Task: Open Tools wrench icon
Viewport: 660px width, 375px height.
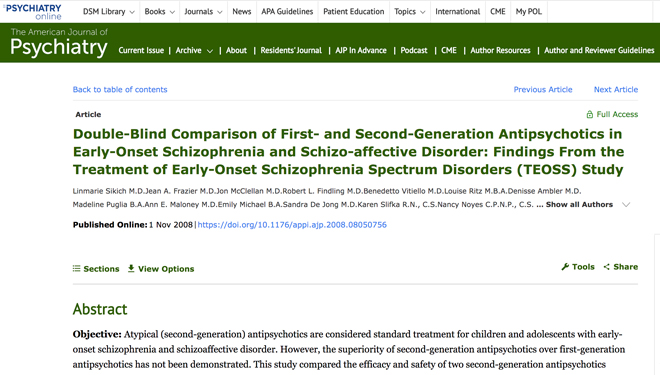Action: (565, 267)
